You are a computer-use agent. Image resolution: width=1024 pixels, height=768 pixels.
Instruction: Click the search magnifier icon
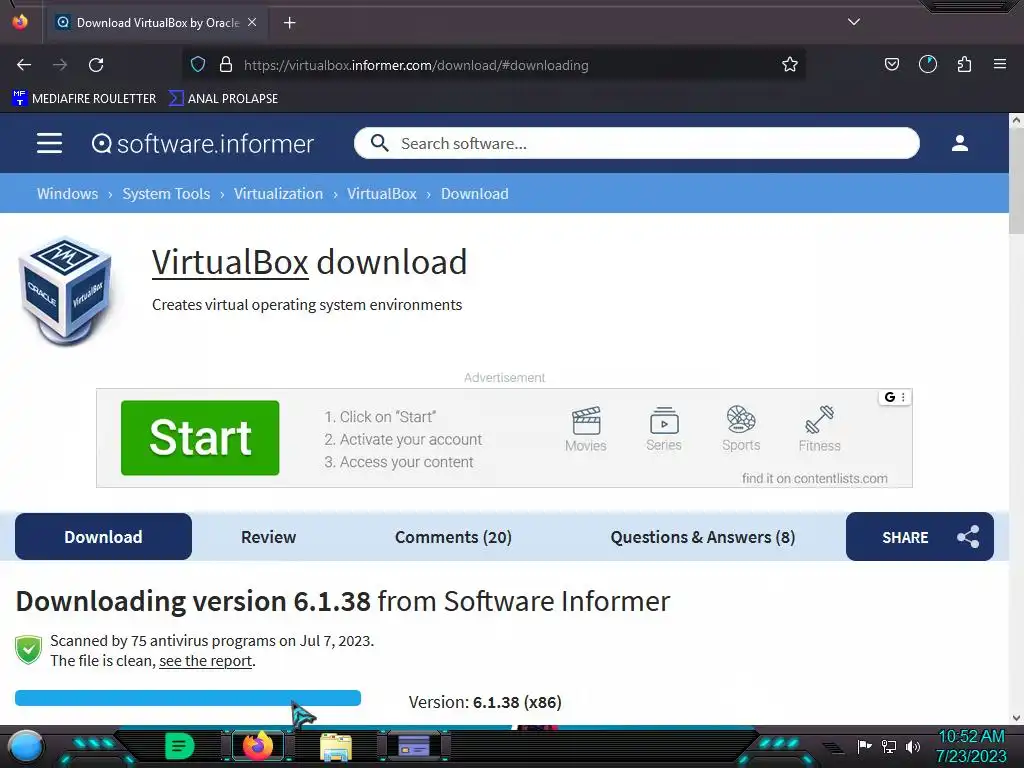pos(379,143)
